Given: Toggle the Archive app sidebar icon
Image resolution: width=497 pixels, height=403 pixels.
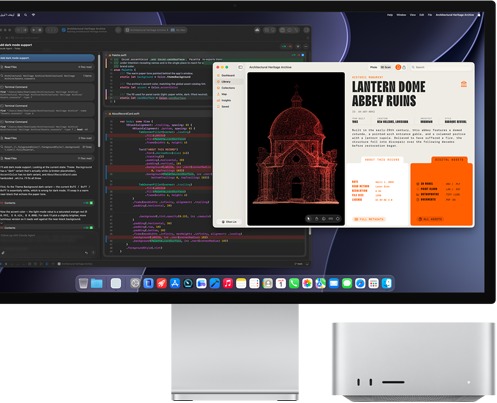Looking at the screenshot, I should pos(240,67).
